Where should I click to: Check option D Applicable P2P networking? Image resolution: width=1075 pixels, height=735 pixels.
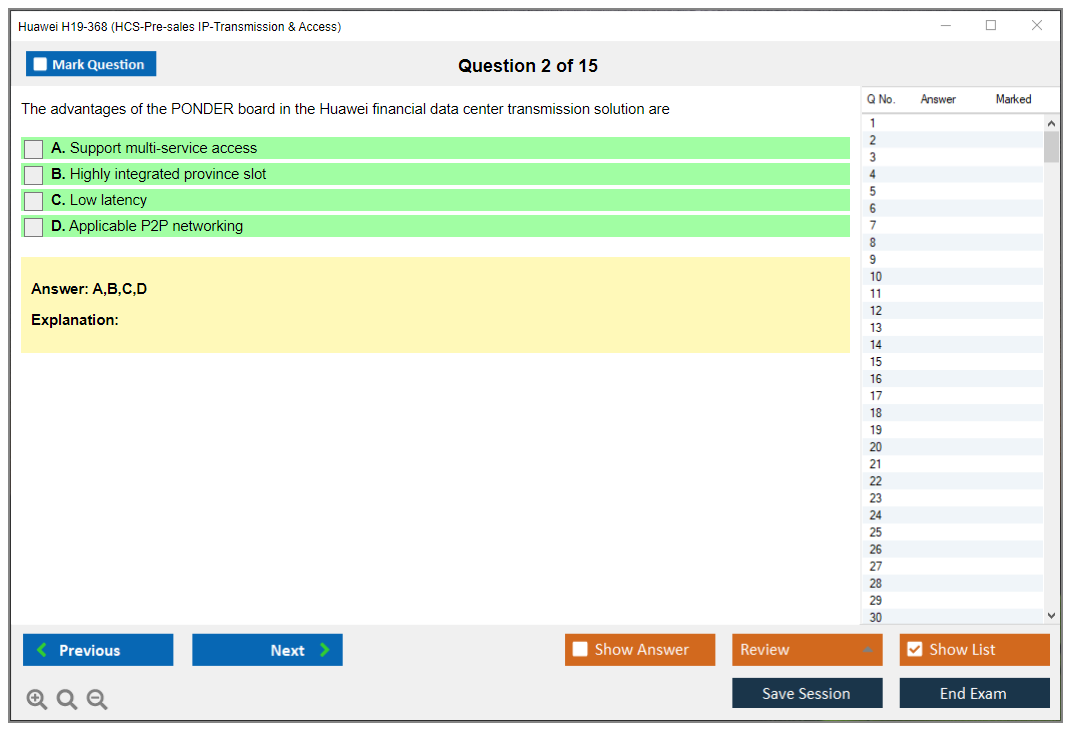click(34, 227)
